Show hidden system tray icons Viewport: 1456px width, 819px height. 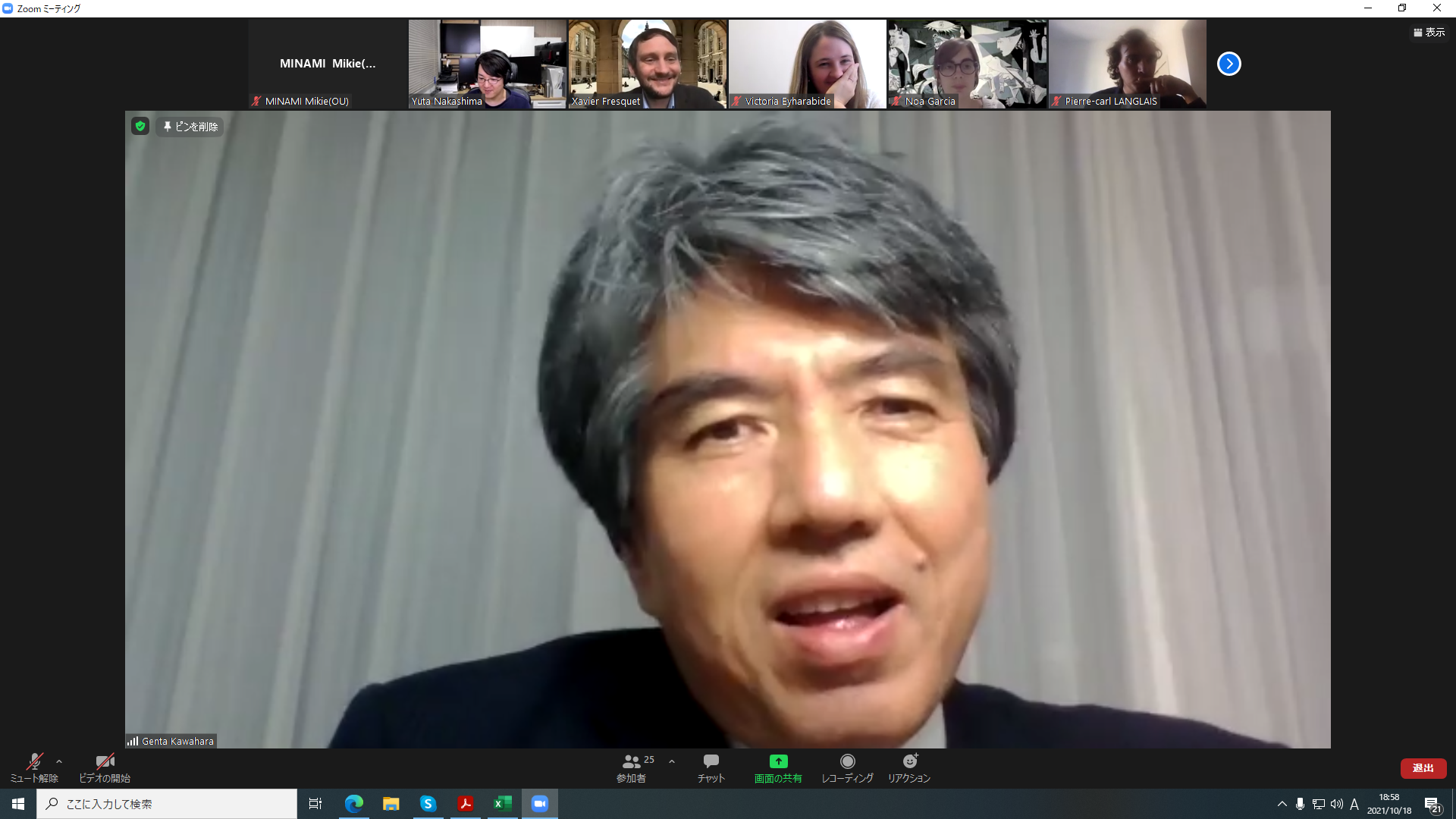(x=1282, y=804)
